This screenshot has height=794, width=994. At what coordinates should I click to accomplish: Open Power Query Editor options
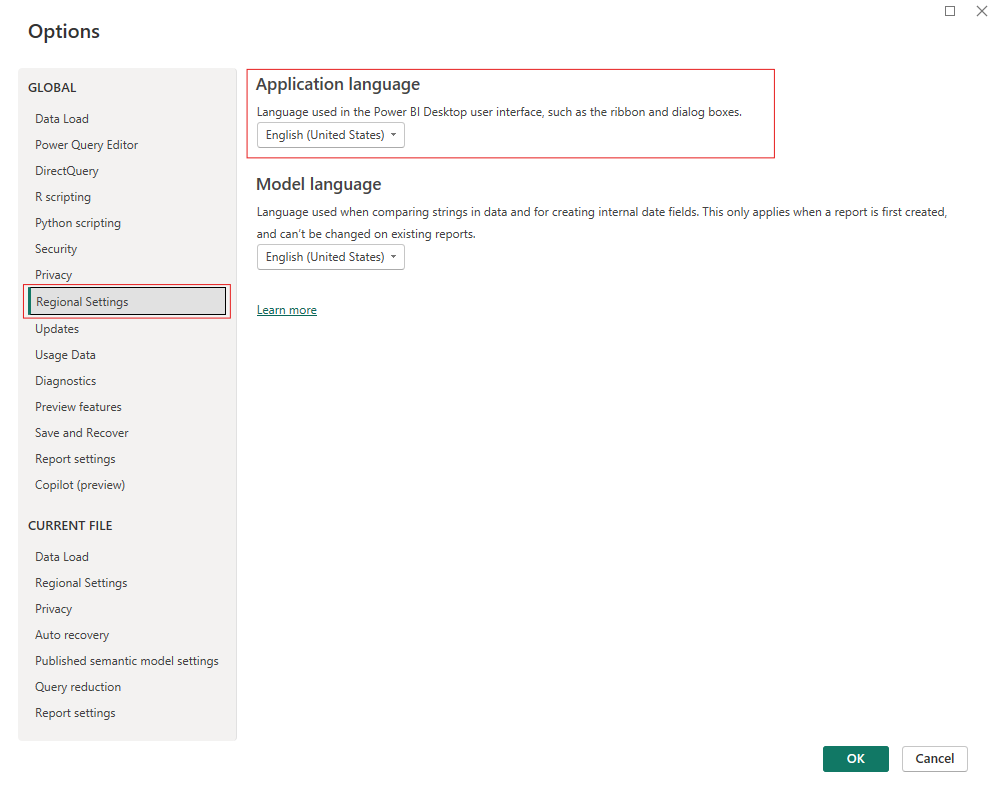86,144
